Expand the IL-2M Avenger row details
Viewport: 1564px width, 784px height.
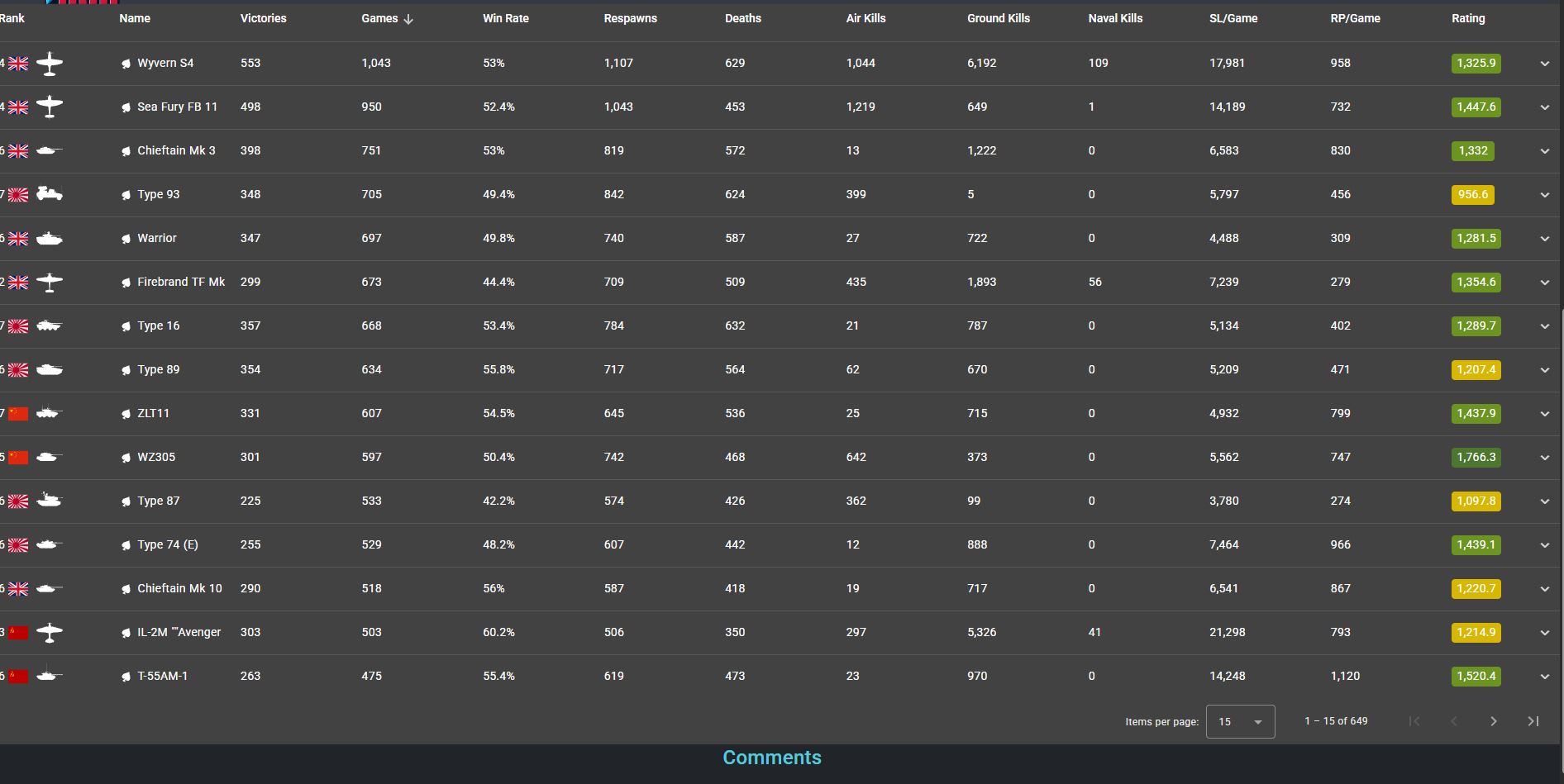tap(1545, 633)
